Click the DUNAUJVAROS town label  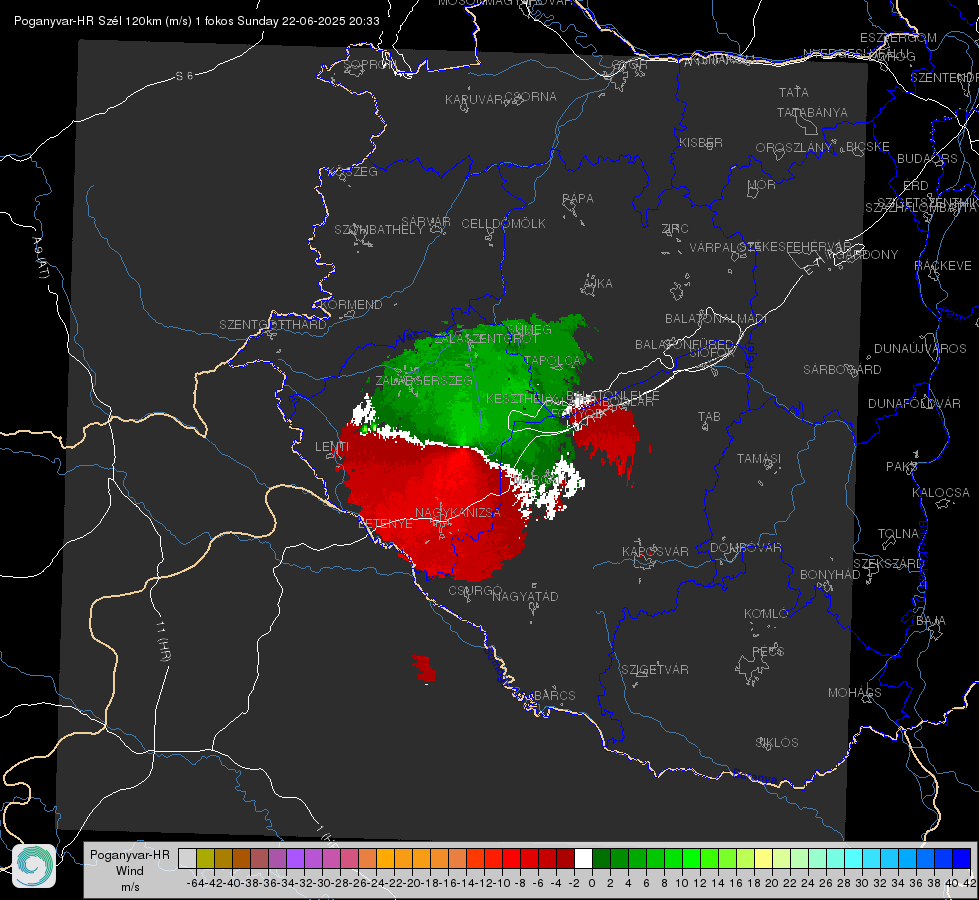(x=920, y=349)
